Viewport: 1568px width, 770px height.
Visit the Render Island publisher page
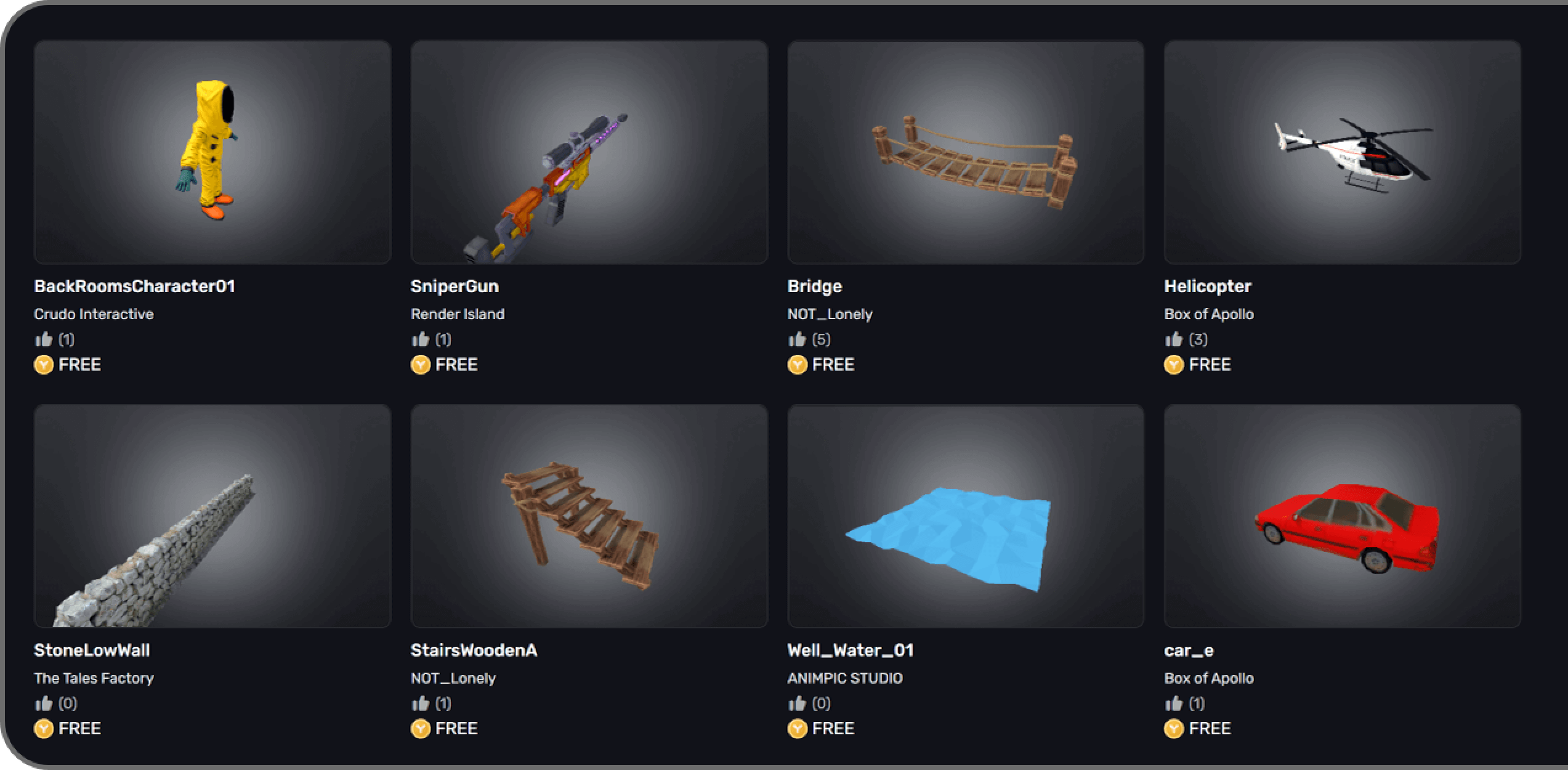[458, 314]
